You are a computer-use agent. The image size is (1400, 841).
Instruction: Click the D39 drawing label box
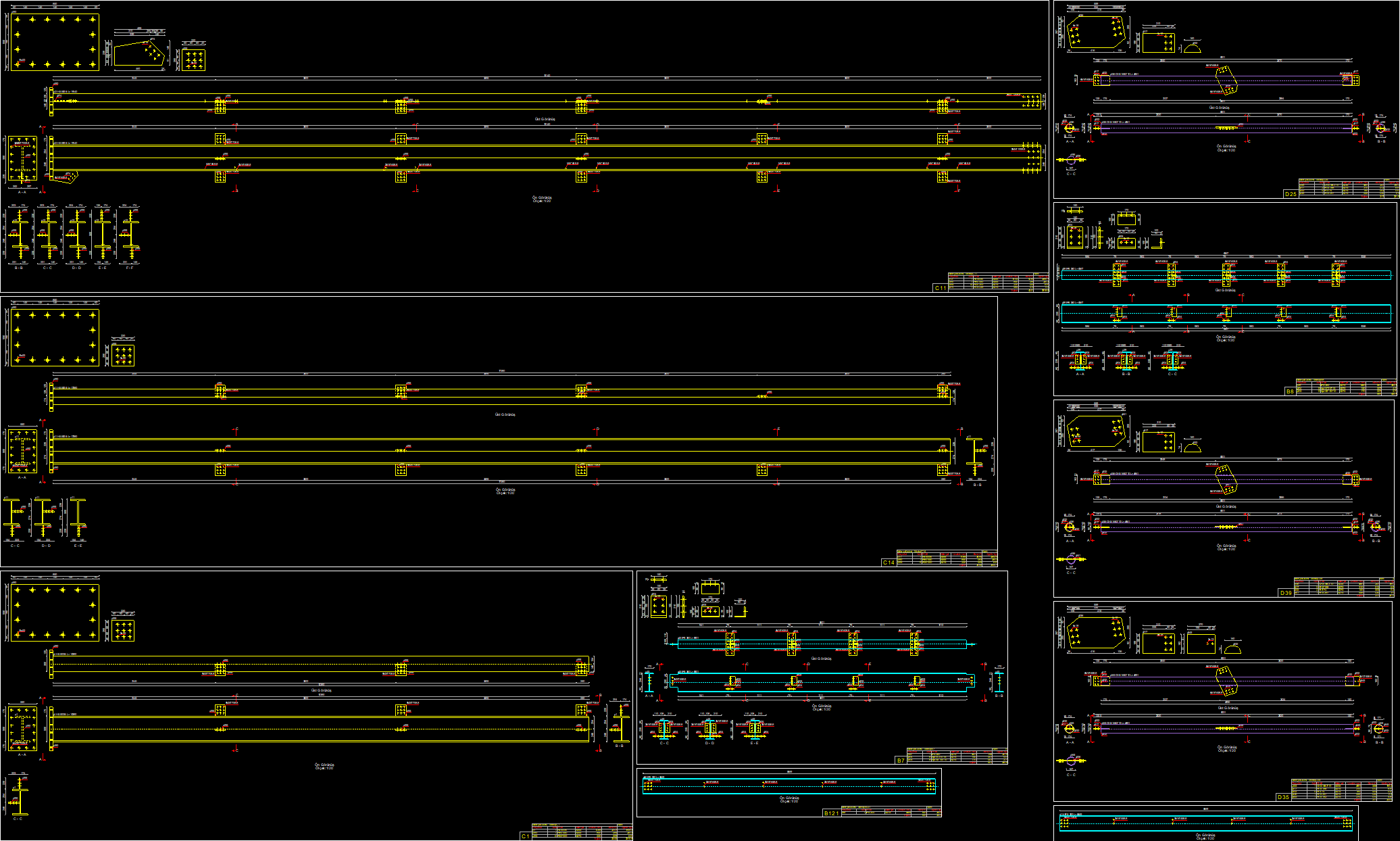click(x=1286, y=593)
